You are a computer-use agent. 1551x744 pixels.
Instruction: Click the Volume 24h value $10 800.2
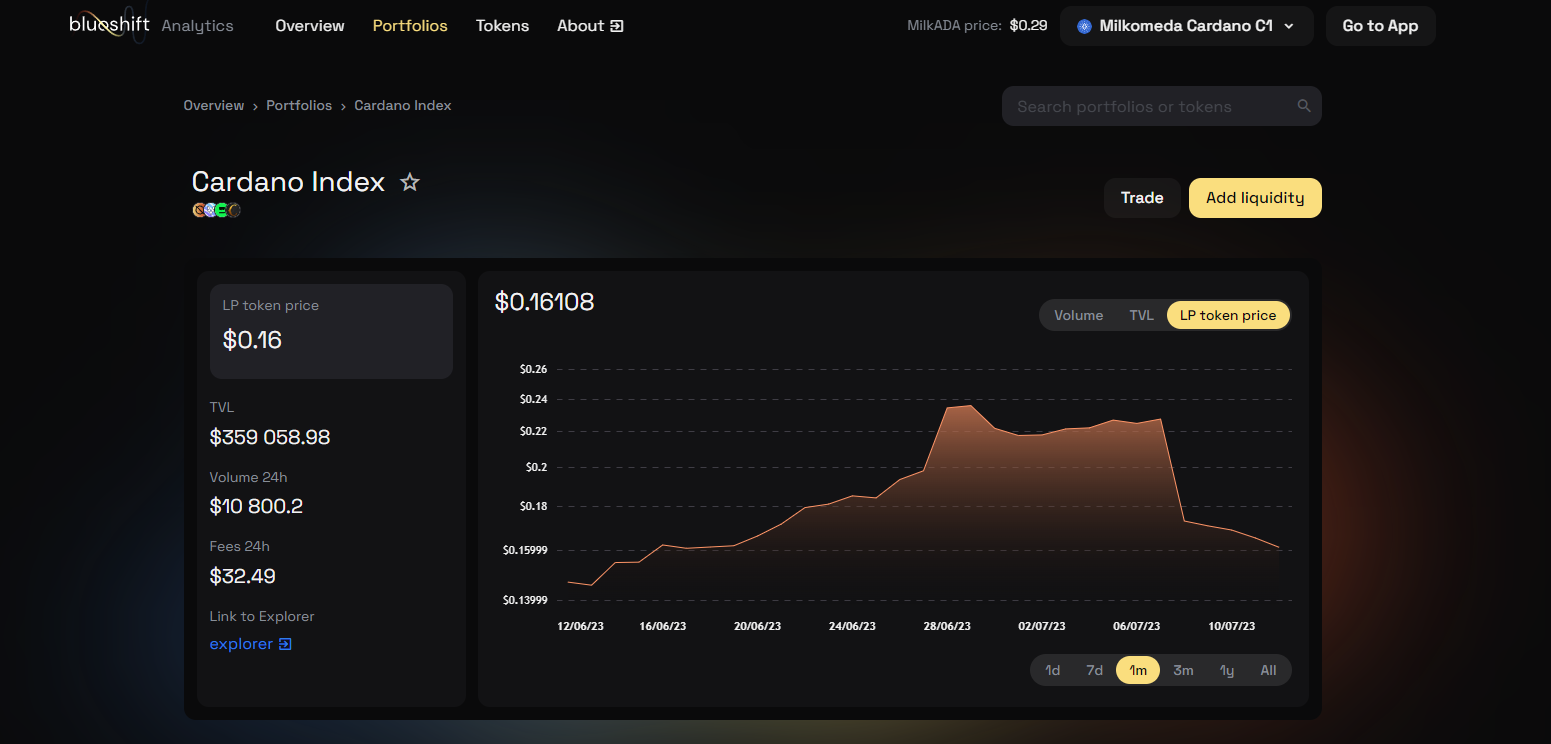tap(256, 506)
